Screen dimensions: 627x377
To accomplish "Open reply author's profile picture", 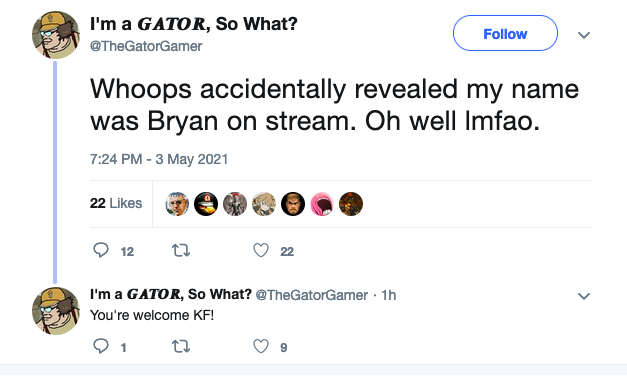I will pos(56,311).
